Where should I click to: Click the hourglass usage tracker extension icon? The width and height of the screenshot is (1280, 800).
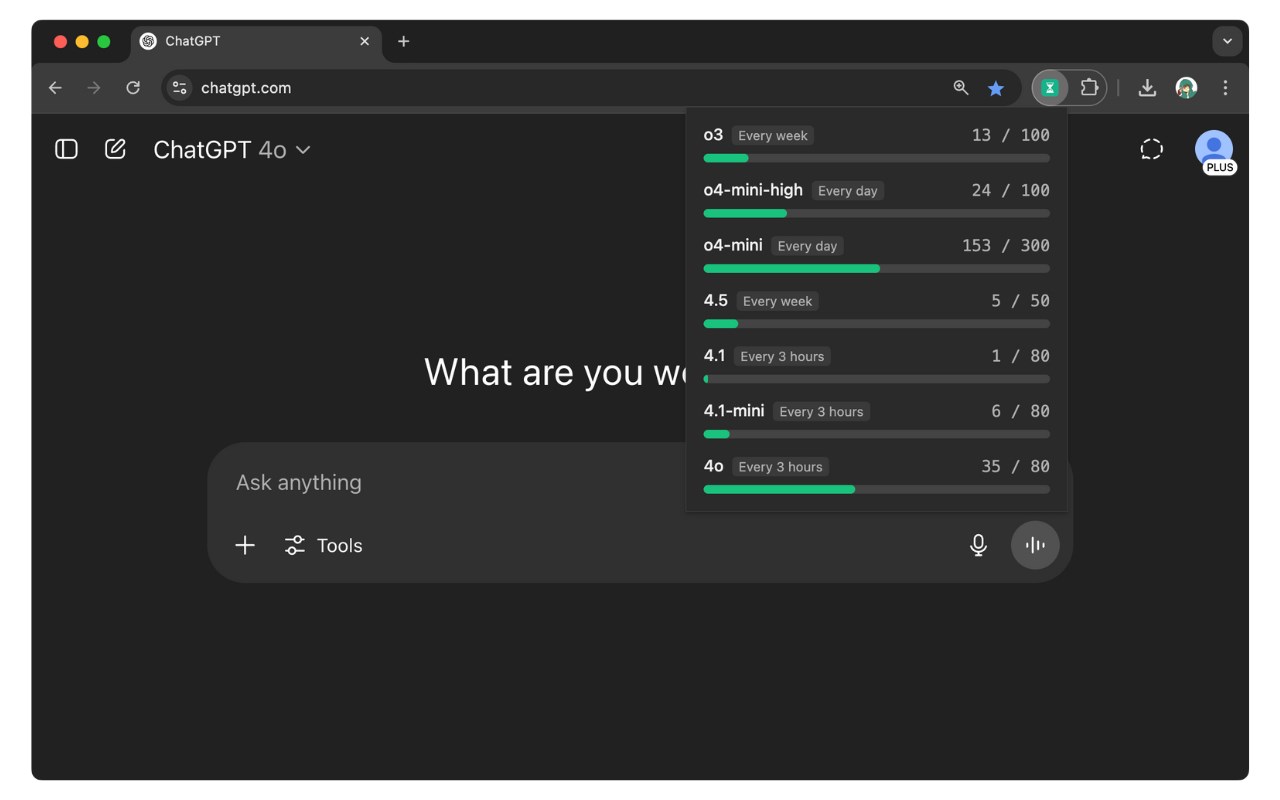(1050, 88)
